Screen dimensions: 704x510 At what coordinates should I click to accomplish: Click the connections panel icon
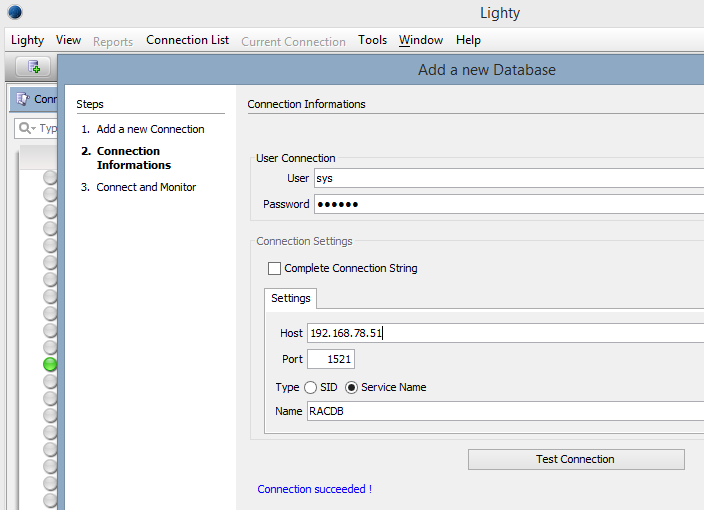tap(23, 99)
